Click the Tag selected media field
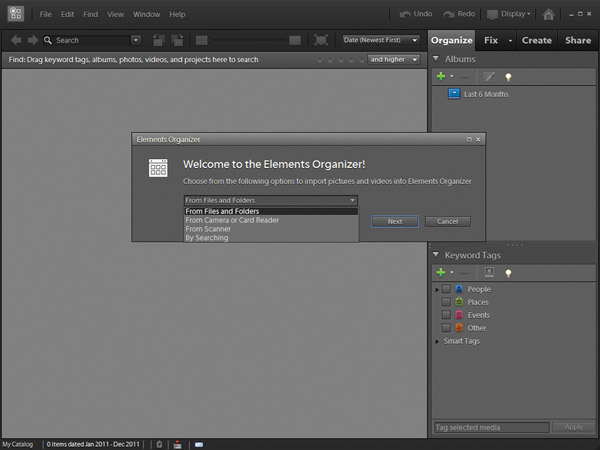The width and height of the screenshot is (600, 450). [x=491, y=427]
